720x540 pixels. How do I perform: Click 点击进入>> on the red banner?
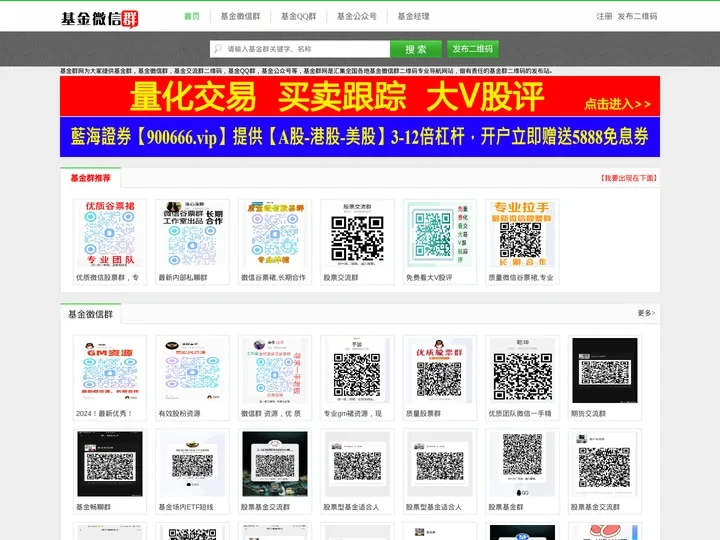click(617, 104)
